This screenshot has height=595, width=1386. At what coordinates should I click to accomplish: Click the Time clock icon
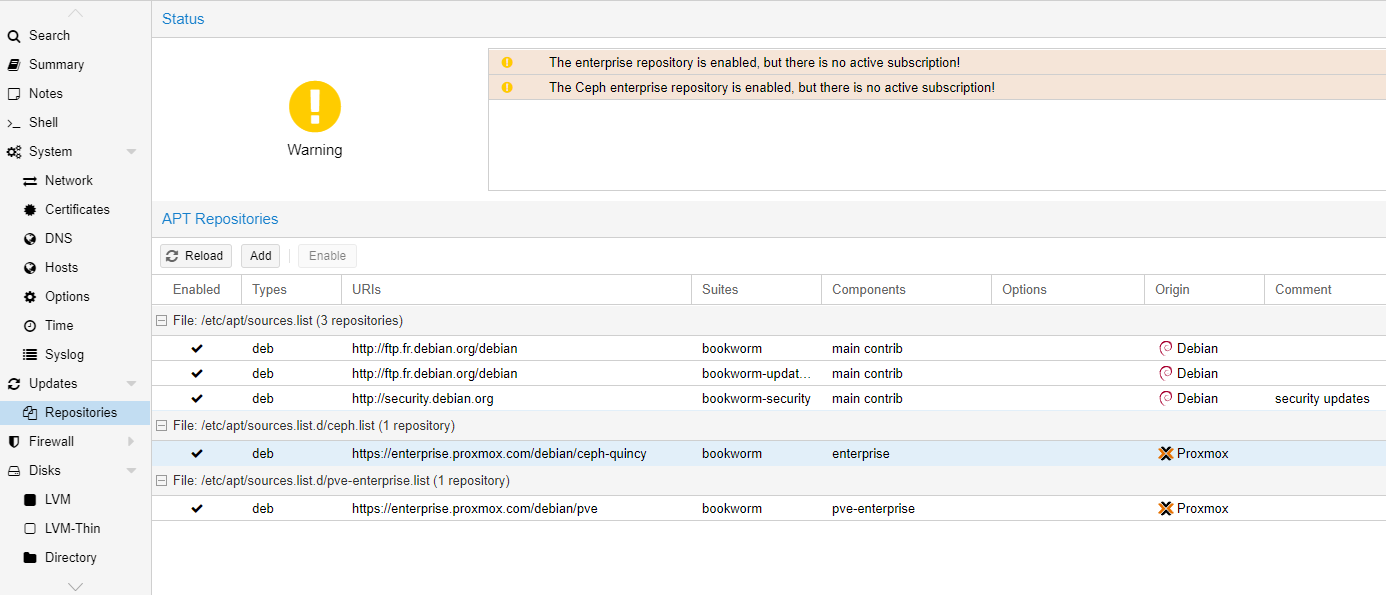point(30,326)
